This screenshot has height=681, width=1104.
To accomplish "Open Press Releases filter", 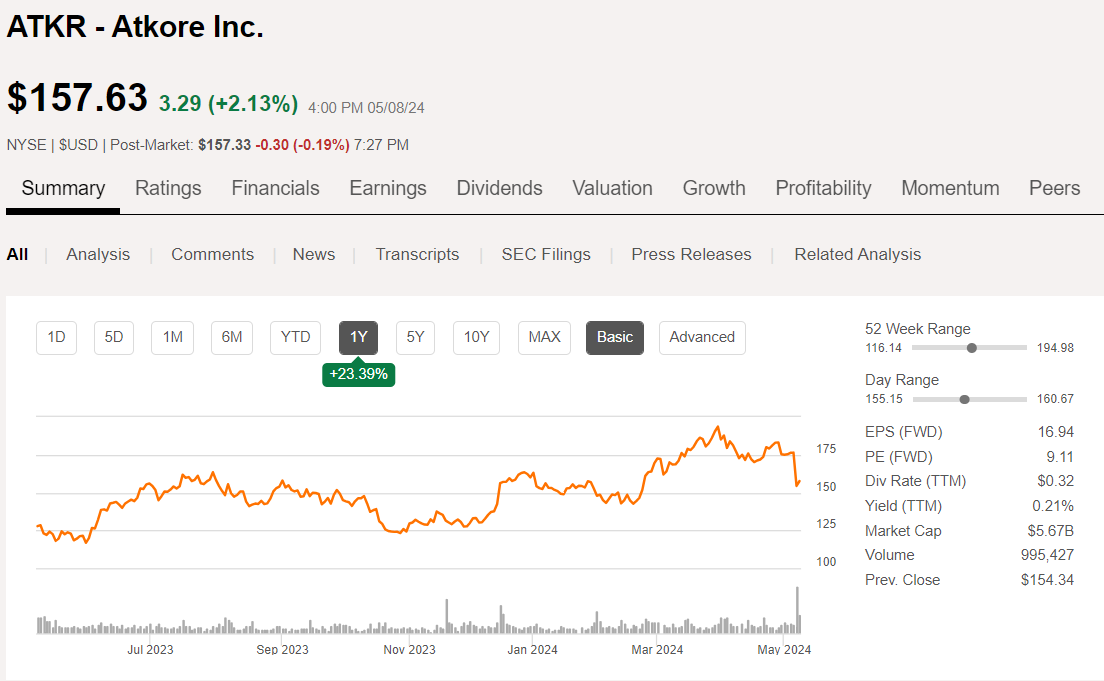I will (x=691, y=254).
